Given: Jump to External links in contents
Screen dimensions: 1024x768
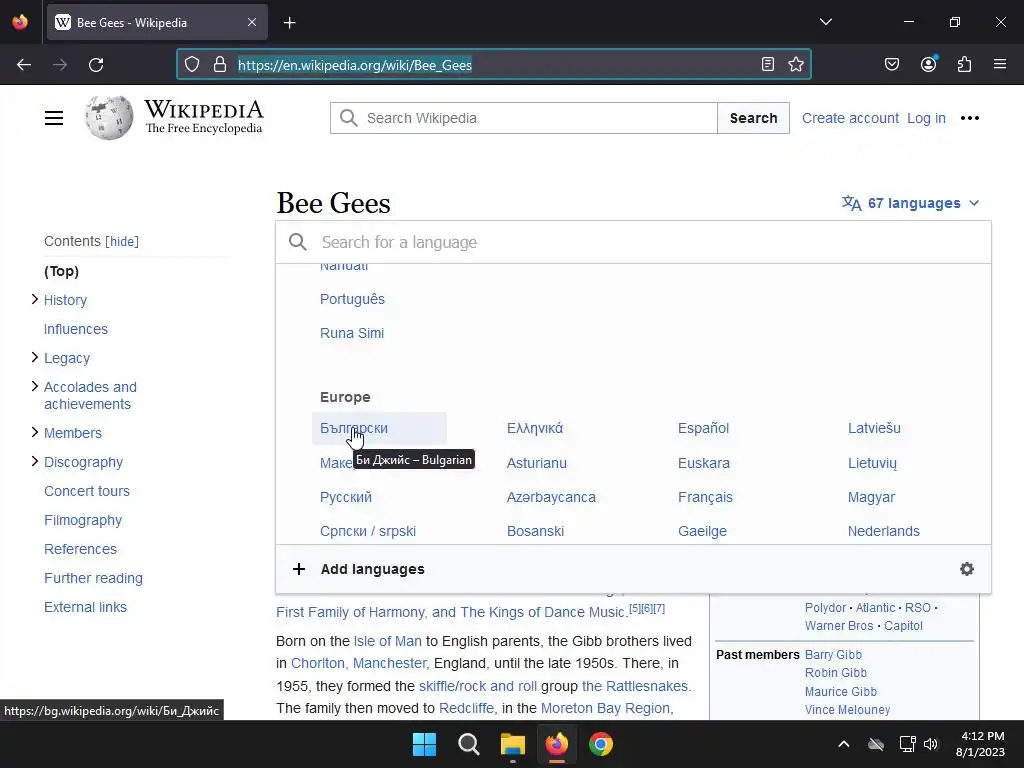Looking at the screenshot, I should coord(86,607).
